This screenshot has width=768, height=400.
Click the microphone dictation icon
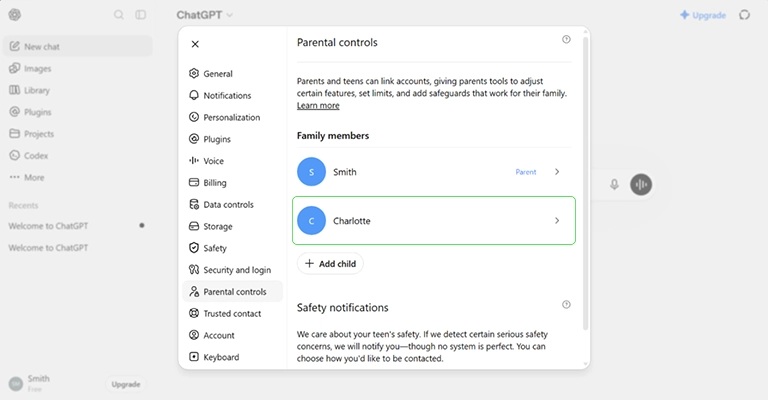tap(614, 185)
